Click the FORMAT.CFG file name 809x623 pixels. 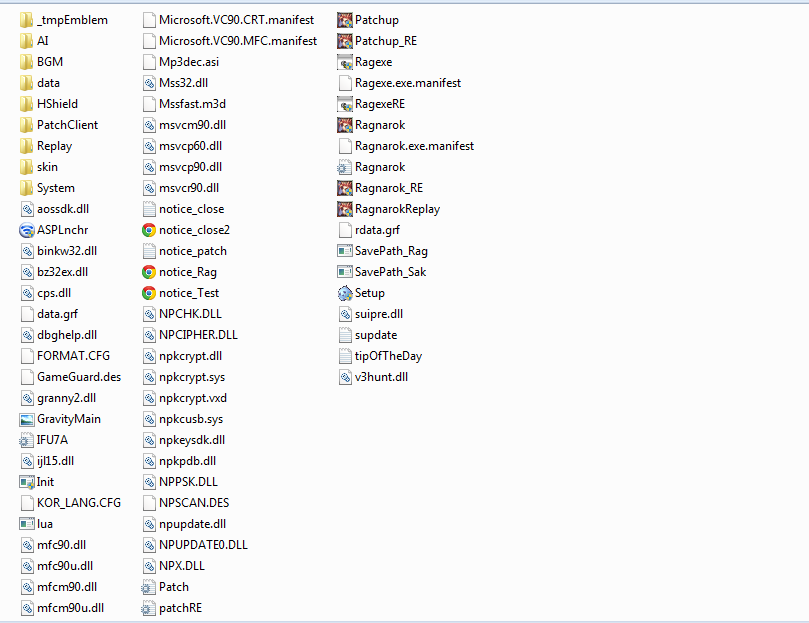73,356
